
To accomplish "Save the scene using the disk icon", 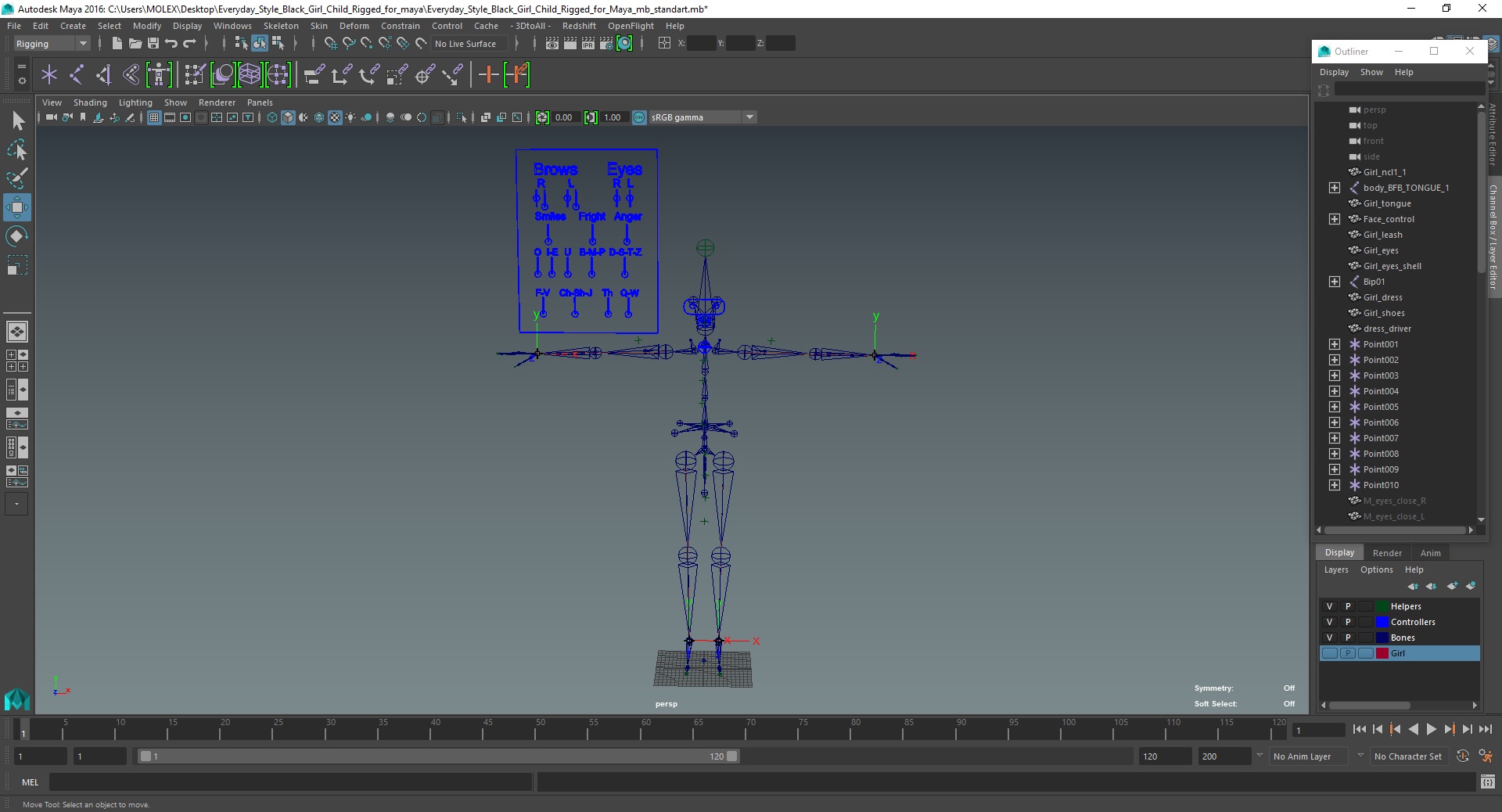I will pos(153,44).
